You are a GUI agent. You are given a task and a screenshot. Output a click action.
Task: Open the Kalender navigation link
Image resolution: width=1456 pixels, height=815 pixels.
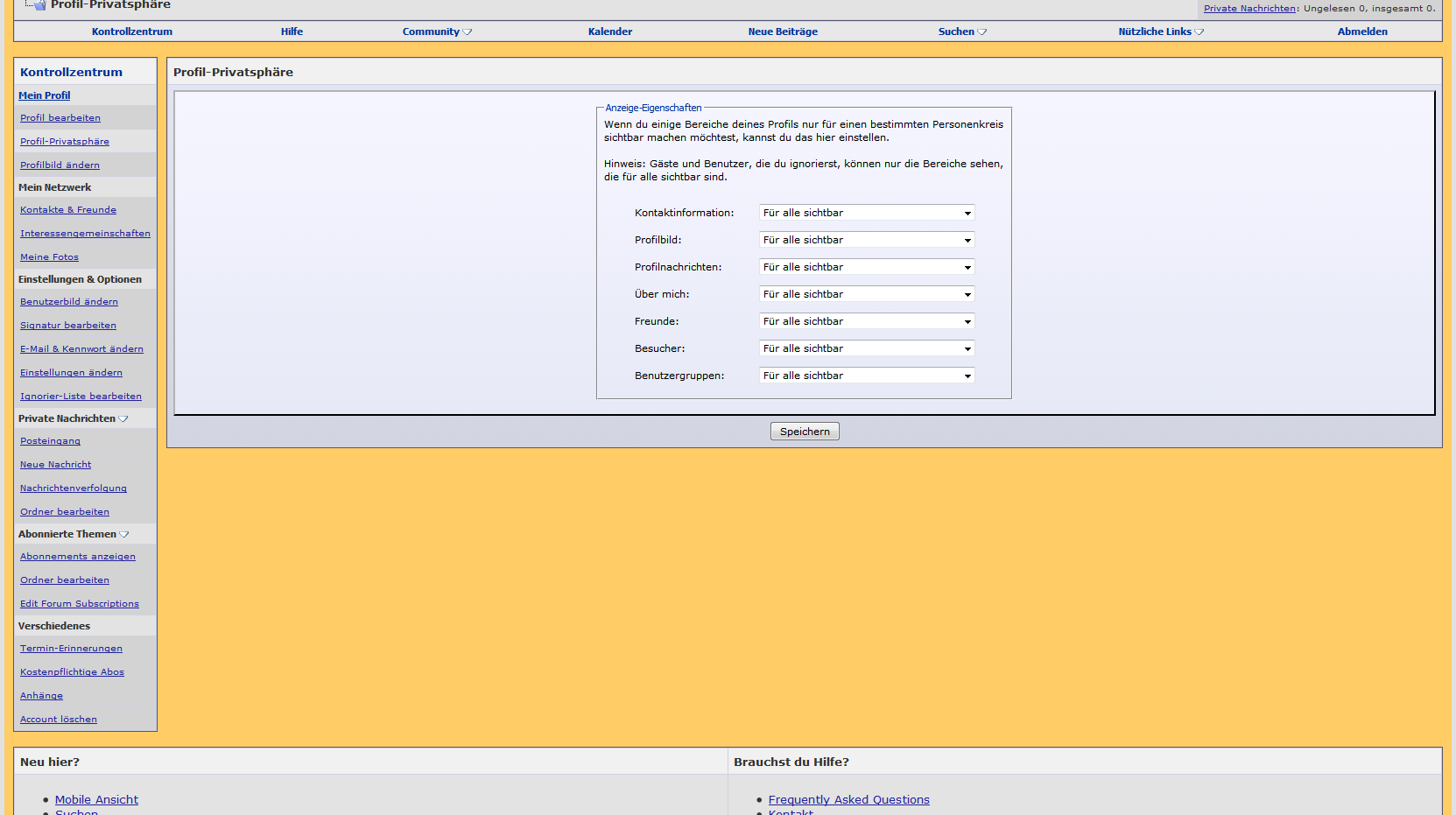609,32
